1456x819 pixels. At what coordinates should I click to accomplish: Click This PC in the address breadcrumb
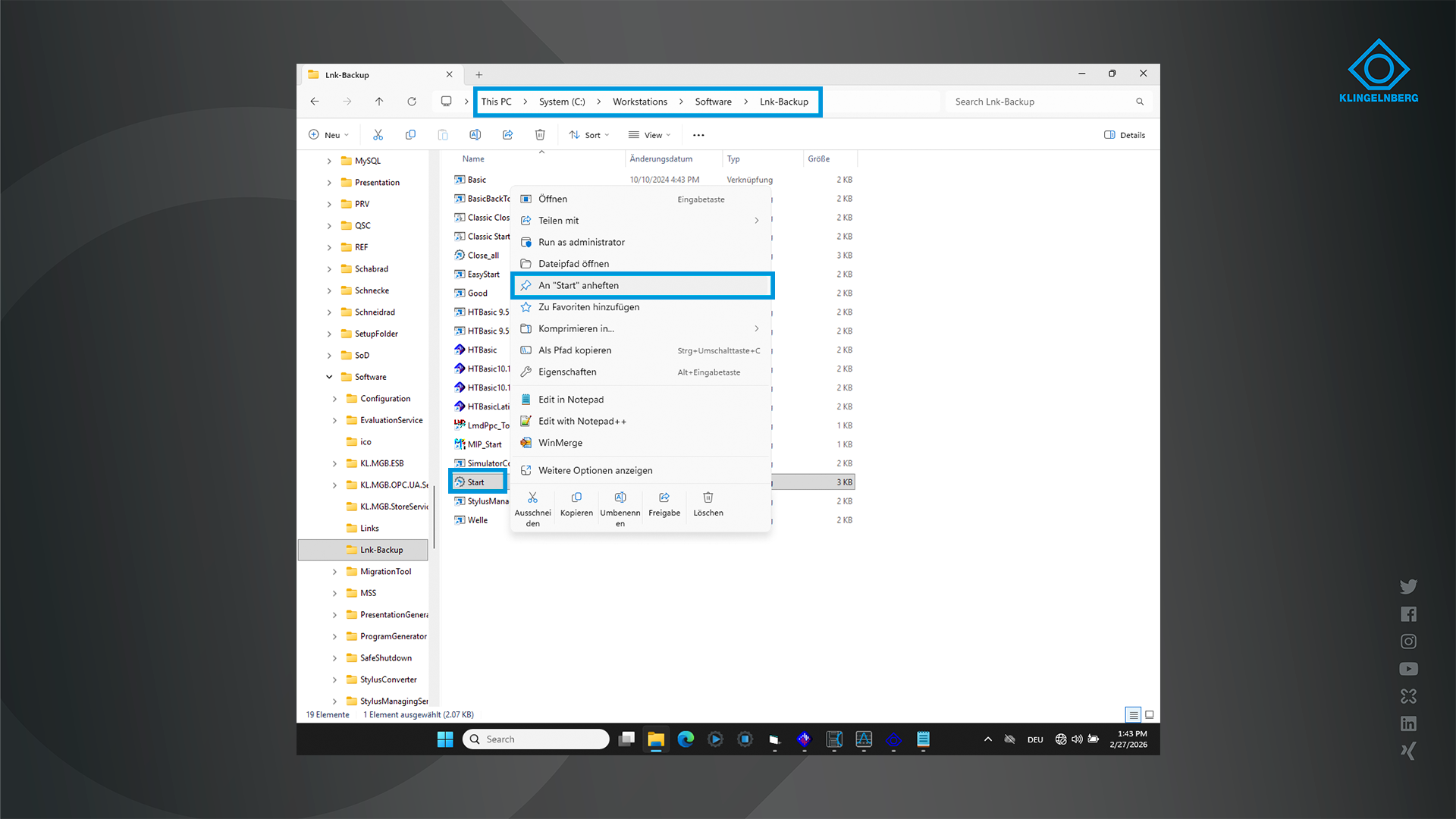pyautogui.click(x=496, y=102)
